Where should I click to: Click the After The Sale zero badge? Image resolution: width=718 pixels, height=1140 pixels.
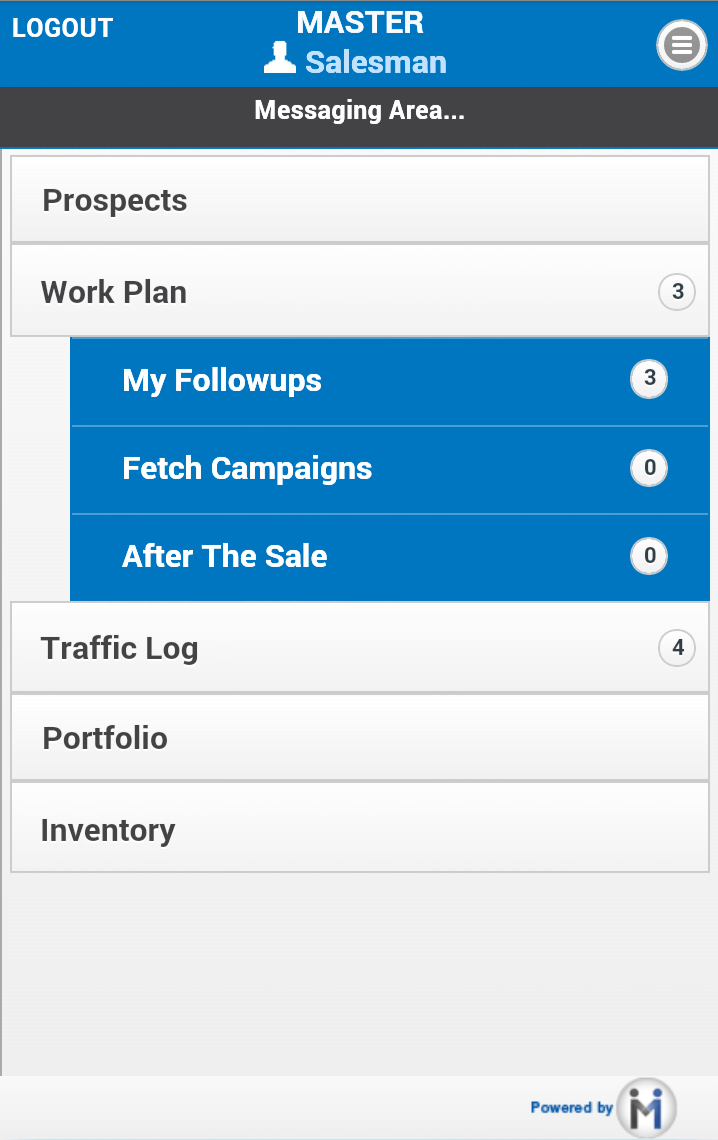(x=649, y=556)
